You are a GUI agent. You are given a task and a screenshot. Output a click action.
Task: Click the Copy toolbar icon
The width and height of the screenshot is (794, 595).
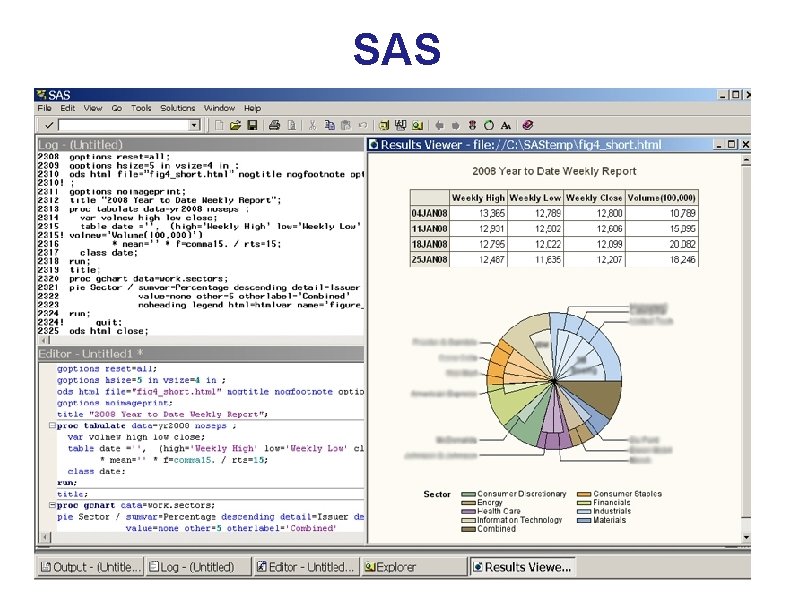(330, 125)
